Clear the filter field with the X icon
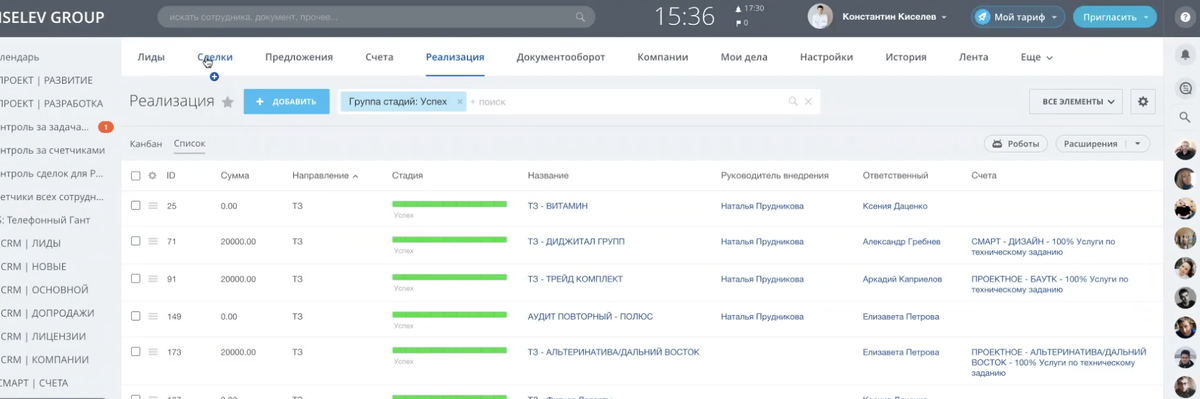1200x399 pixels. tap(808, 101)
